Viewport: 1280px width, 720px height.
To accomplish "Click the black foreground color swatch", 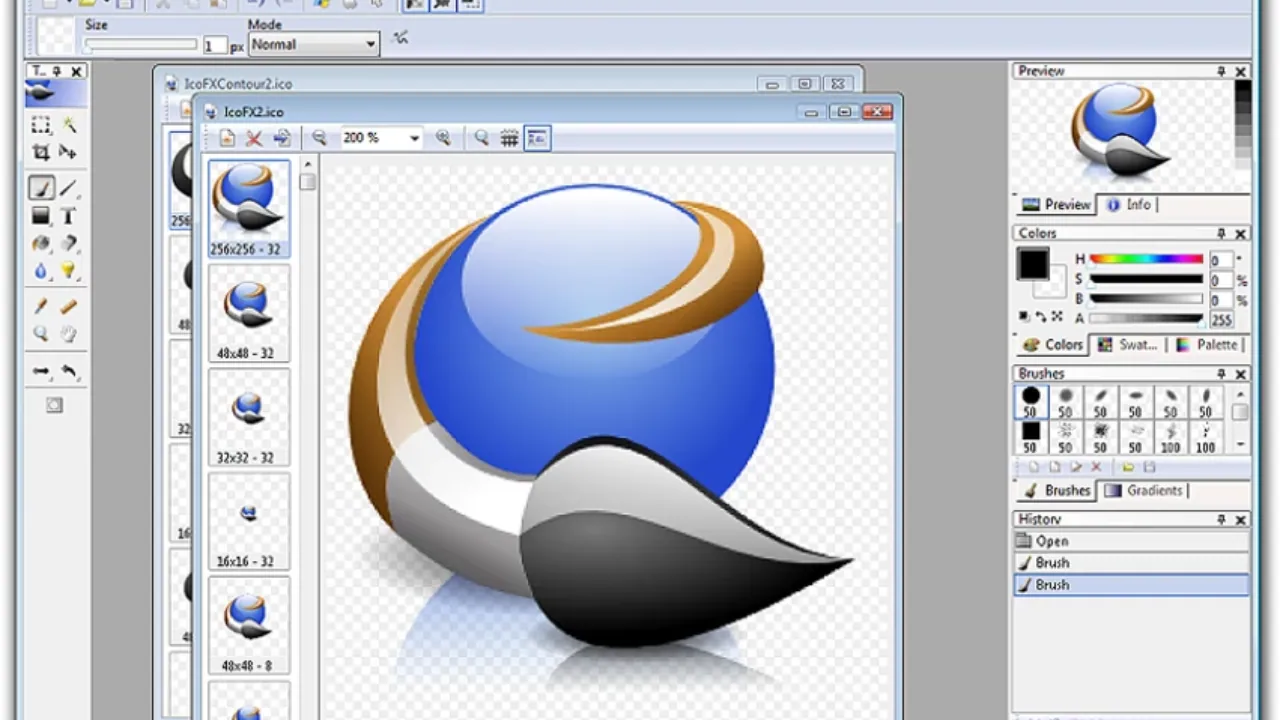I will click(1033, 264).
